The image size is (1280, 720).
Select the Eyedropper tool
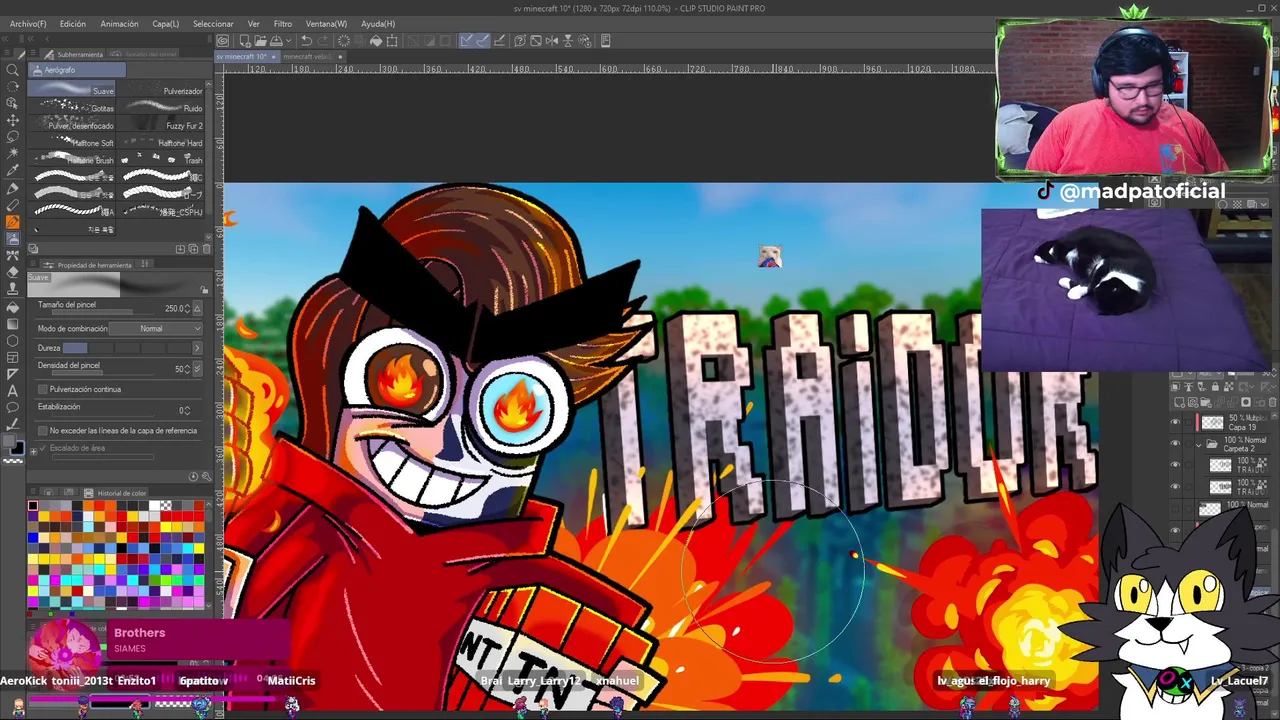[x=13, y=171]
